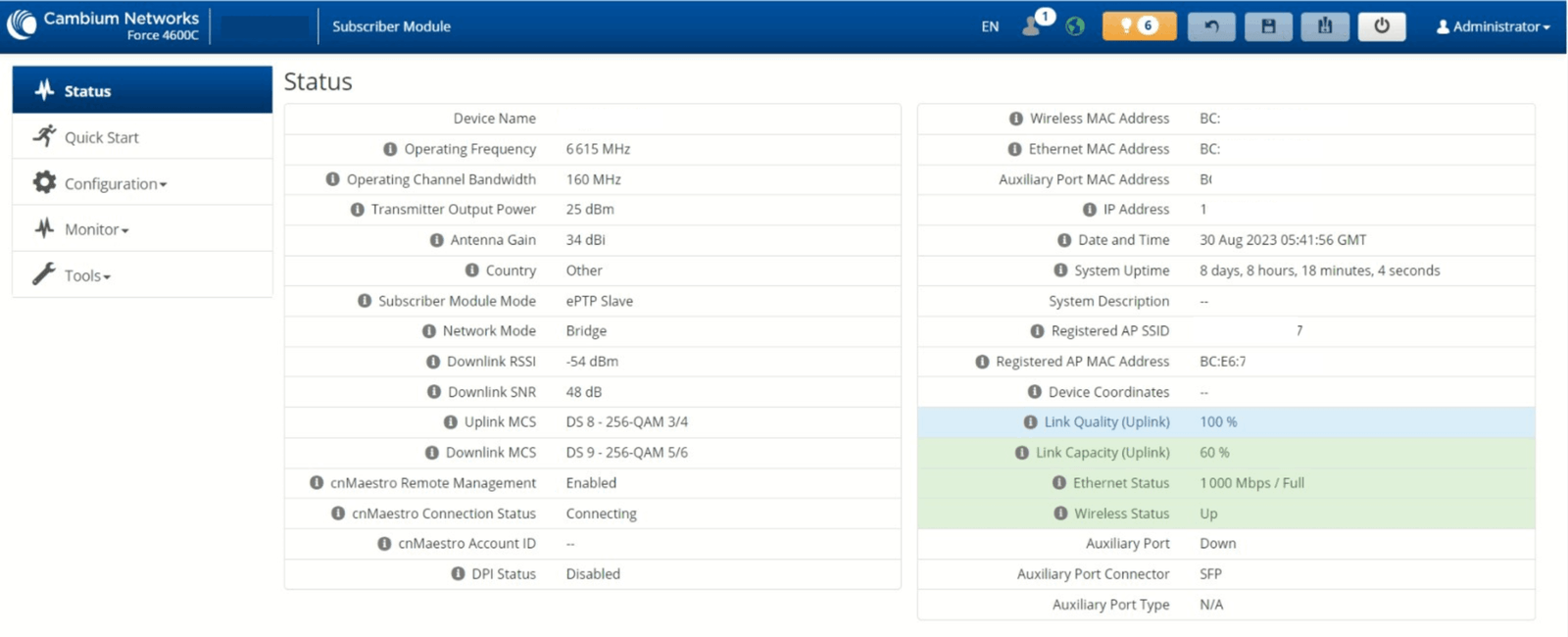Viewport: 1568px width, 637px height.
Task: Click the info icon beside Operating Frequency
Action: pyautogui.click(x=390, y=149)
